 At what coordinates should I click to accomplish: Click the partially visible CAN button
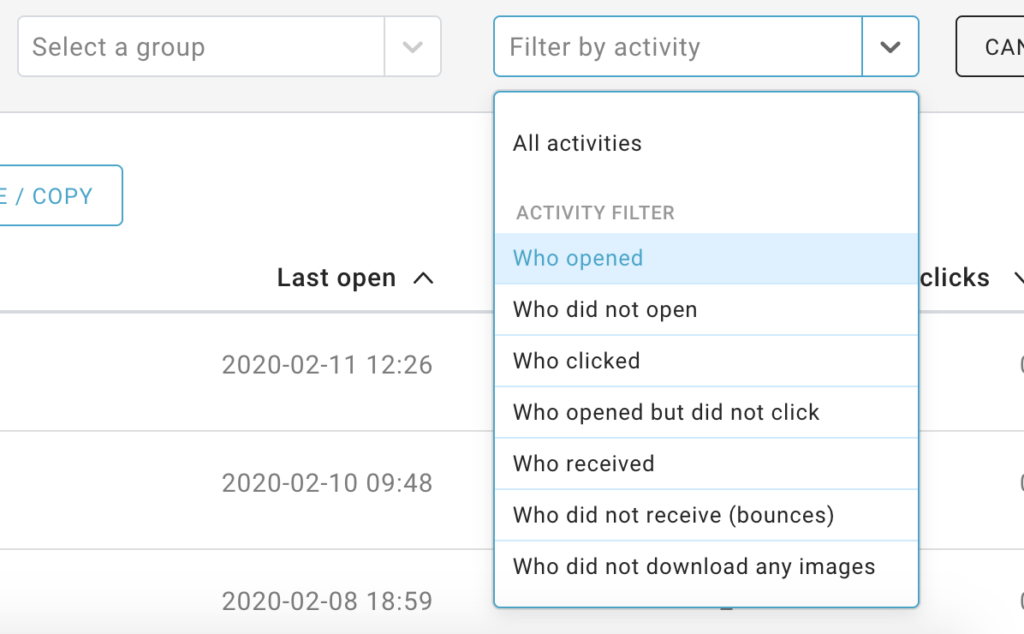(x=995, y=47)
